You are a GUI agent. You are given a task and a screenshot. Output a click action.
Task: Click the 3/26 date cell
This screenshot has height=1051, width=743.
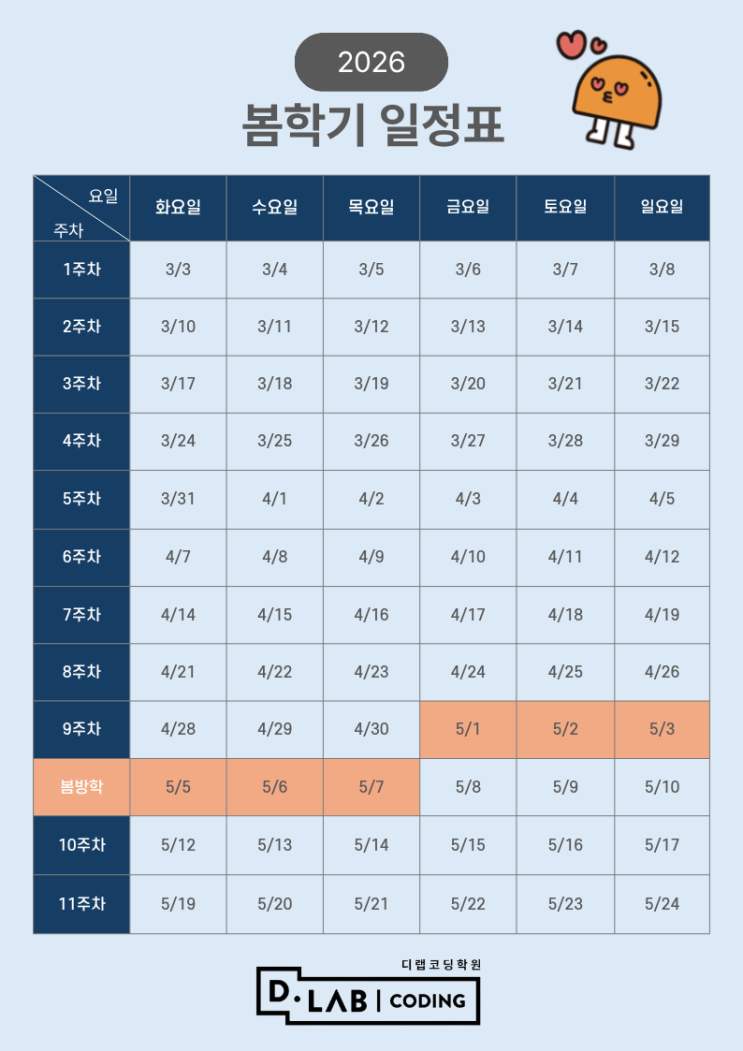point(371,441)
